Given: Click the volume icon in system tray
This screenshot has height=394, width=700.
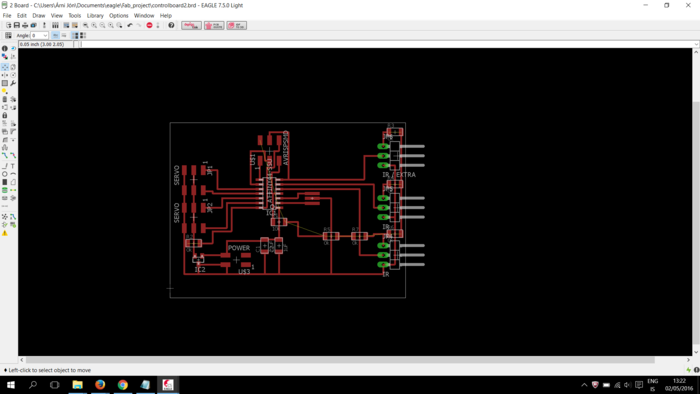Looking at the screenshot, I should tap(628, 385).
